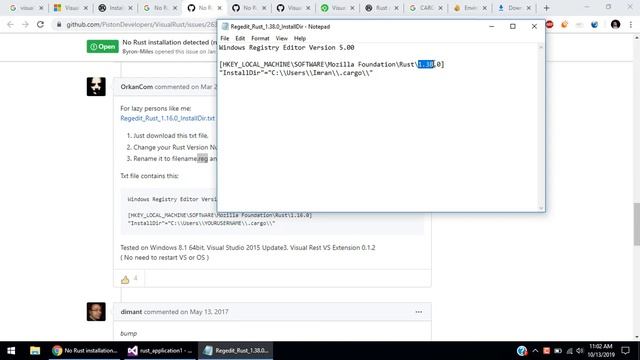The image size is (640, 360).
Task: Open the Chrome profile avatar
Action: pos(616,24)
